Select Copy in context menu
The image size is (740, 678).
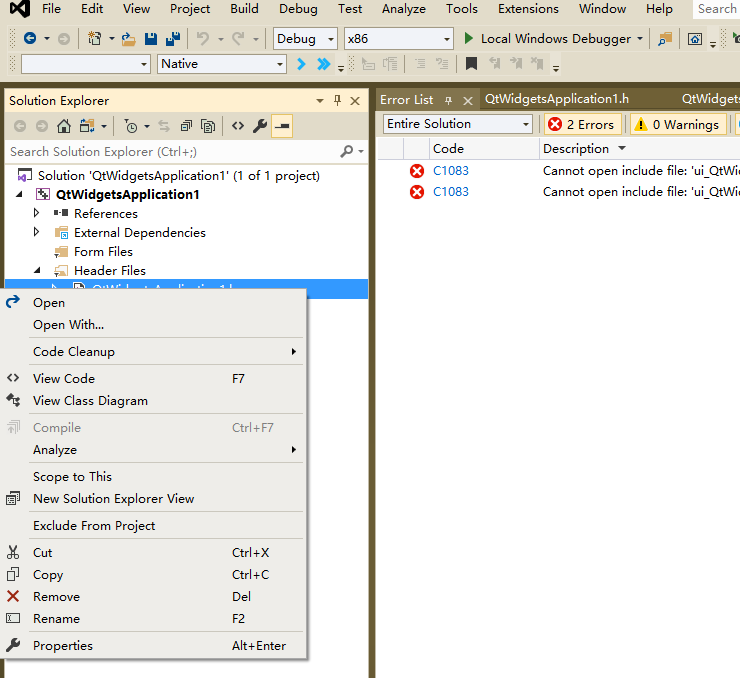154,575
